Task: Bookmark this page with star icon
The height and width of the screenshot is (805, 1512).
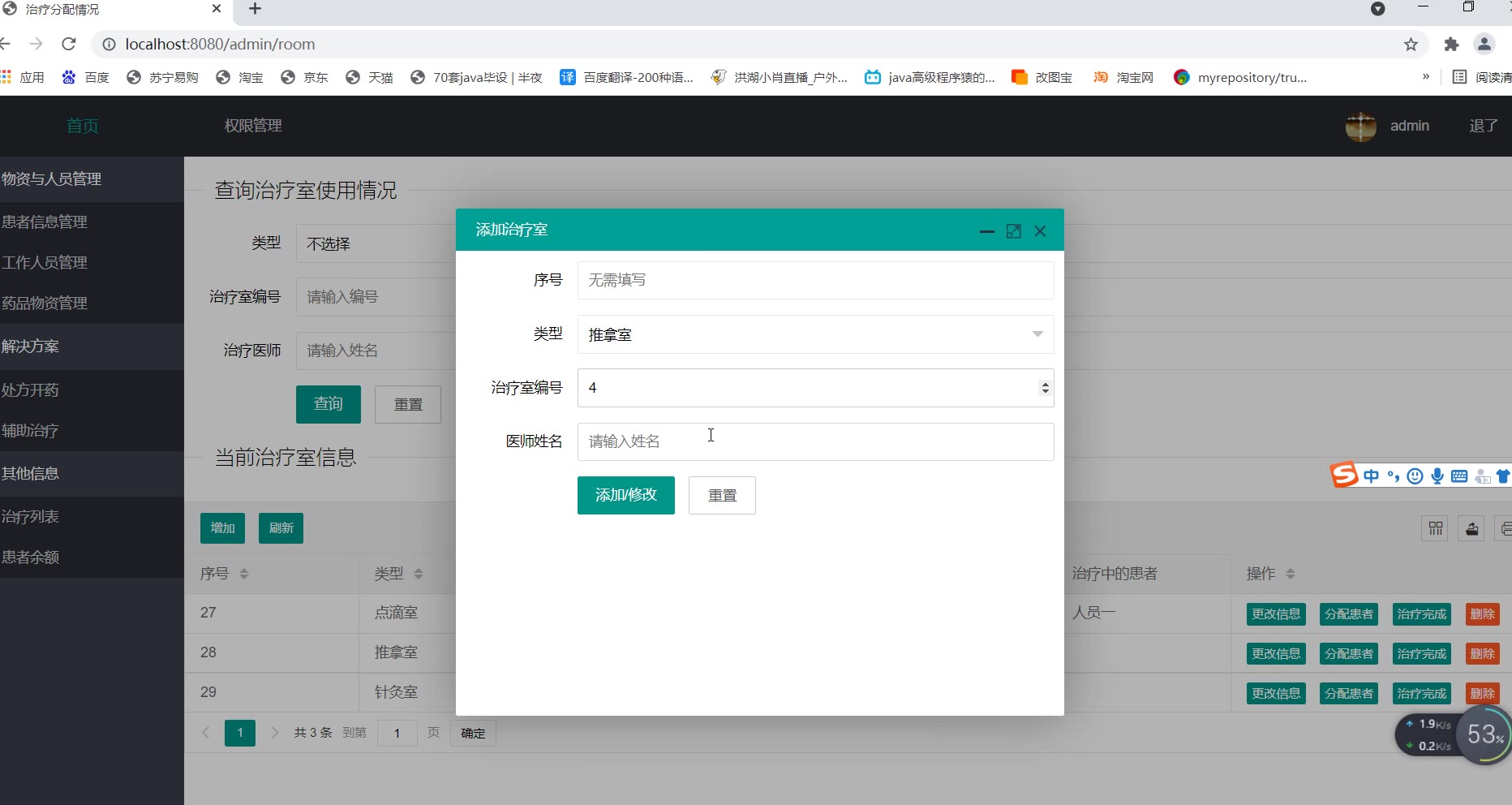Action: (x=1411, y=45)
